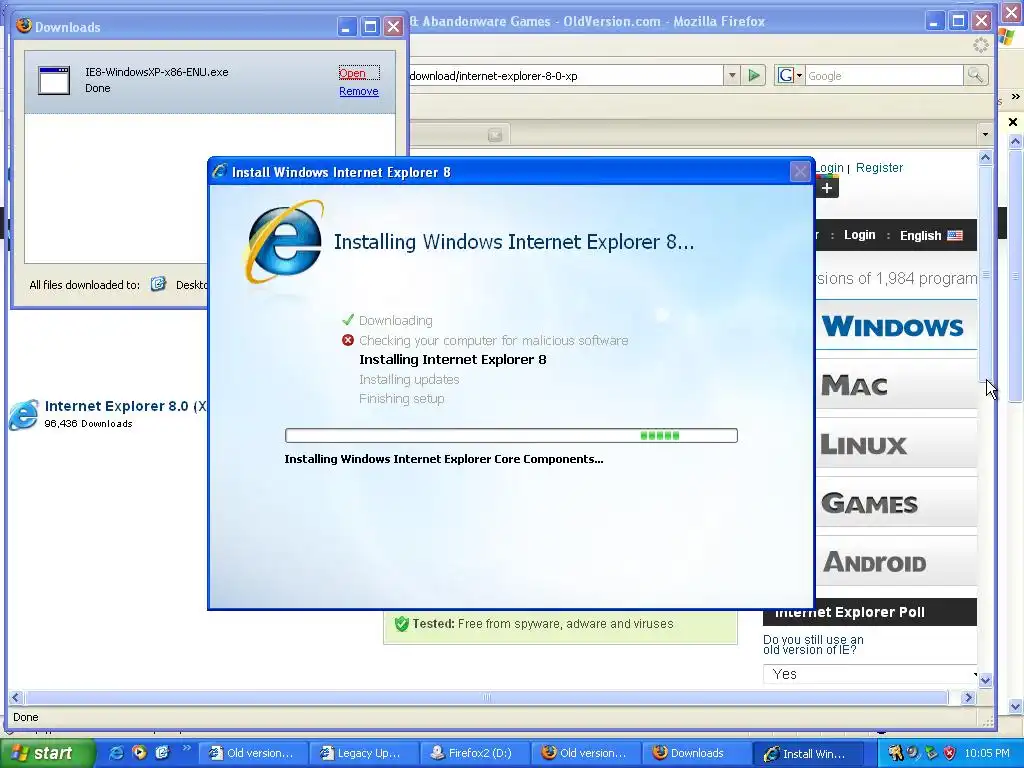Remove the IE8 download entry from list

[x=359, y=91]
